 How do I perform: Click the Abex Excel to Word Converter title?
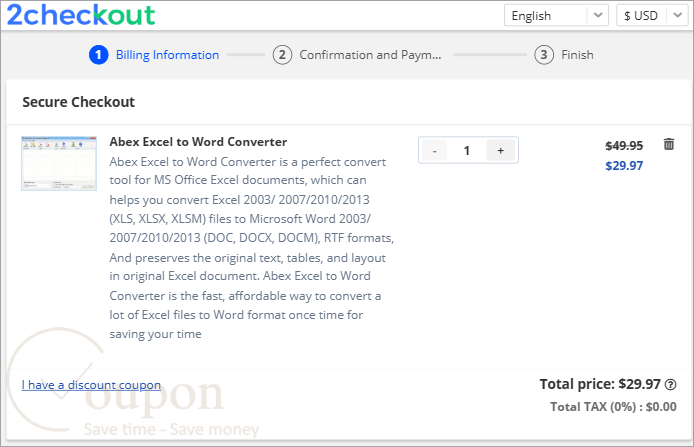pos(198,142)
